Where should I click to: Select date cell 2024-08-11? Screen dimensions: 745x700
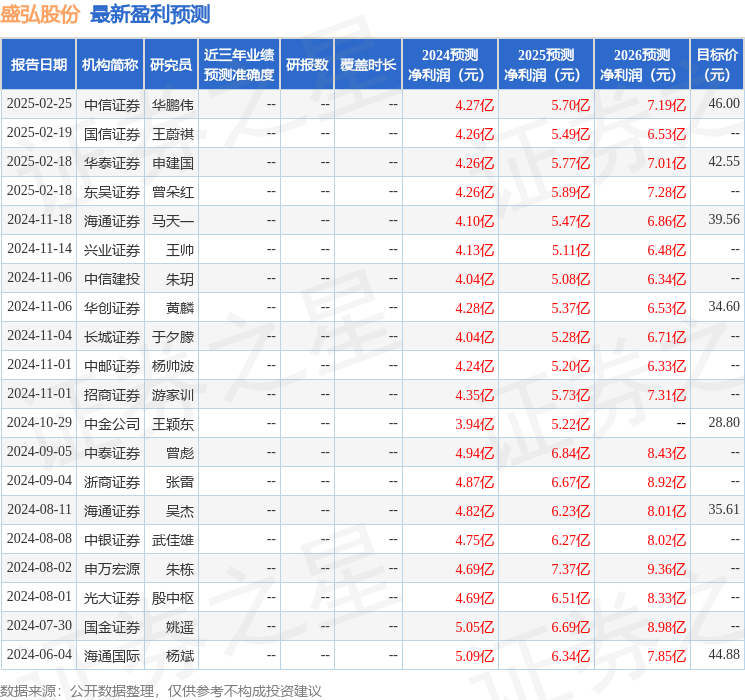39,509
